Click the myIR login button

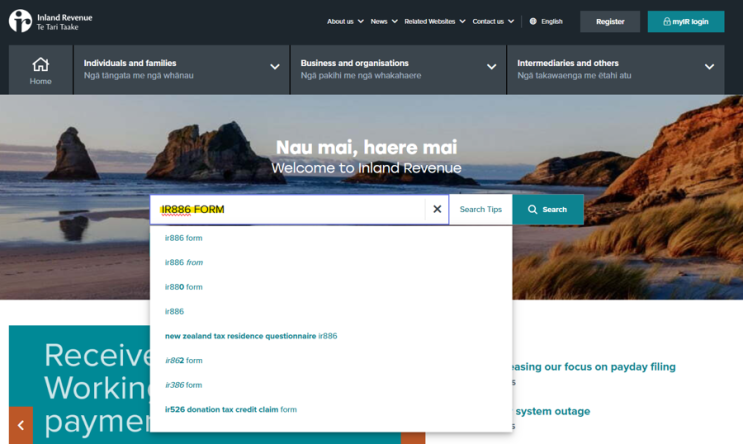coord(686,21)
